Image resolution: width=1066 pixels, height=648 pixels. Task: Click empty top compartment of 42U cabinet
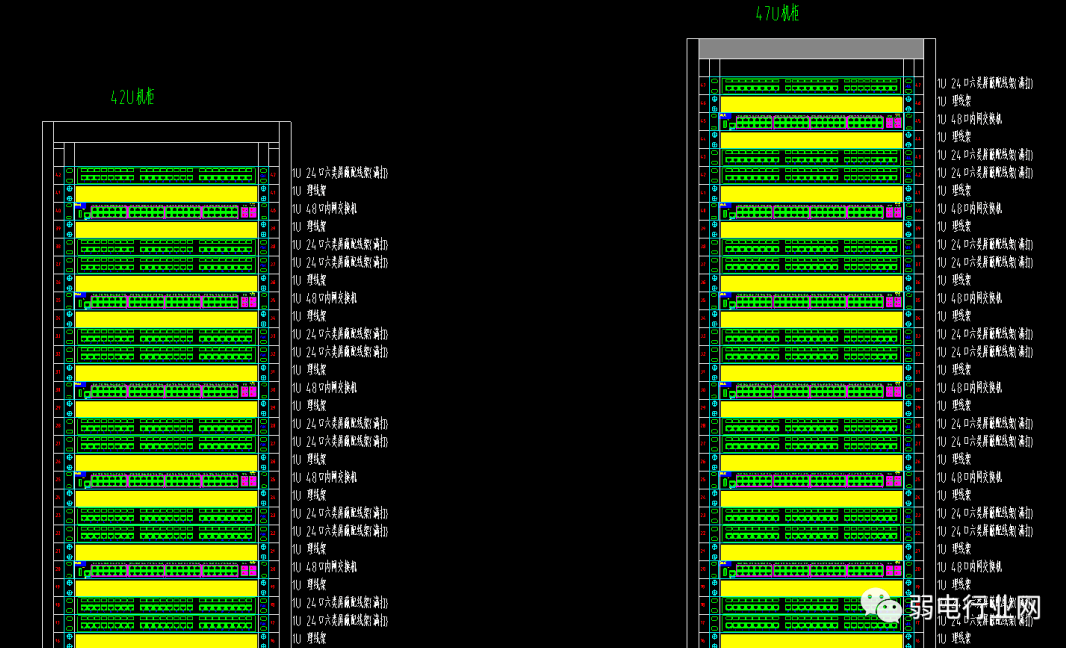pyautogui.click(x=166, y=132)
